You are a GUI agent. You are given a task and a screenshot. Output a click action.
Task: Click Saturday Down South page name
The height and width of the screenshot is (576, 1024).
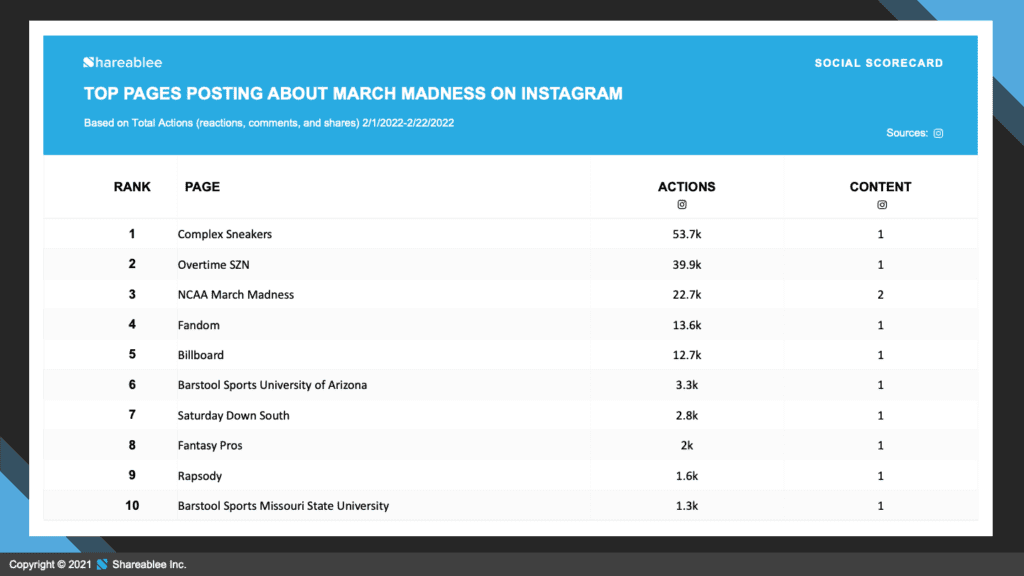pos(233,415)
